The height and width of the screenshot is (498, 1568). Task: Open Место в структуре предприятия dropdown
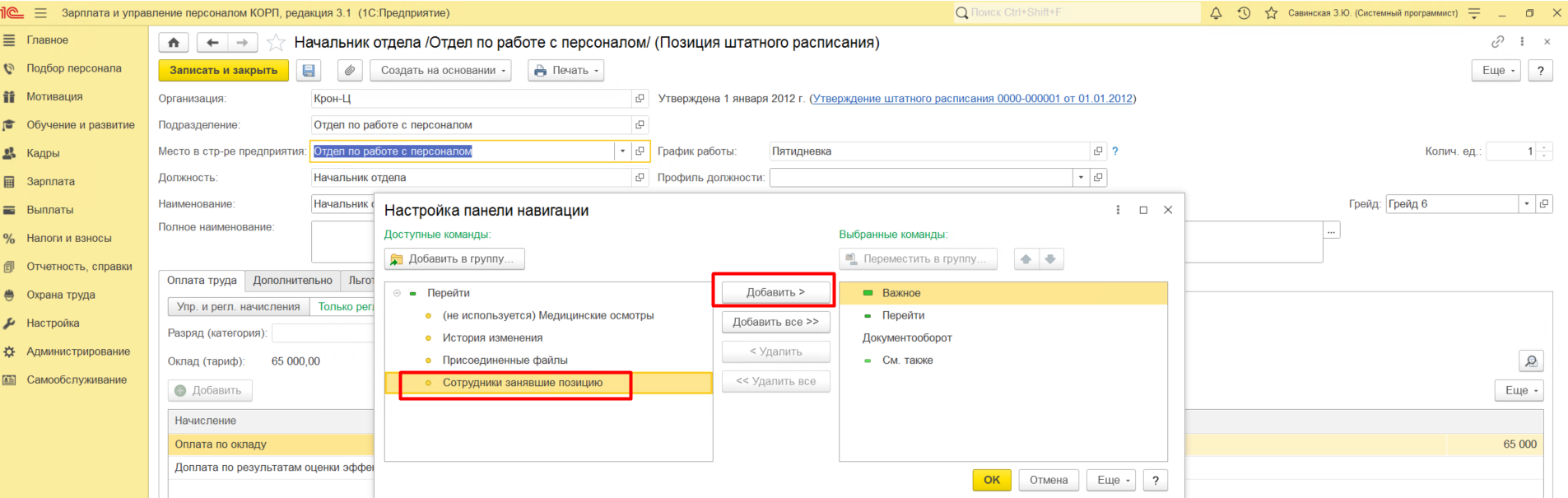tap(622, 151)
